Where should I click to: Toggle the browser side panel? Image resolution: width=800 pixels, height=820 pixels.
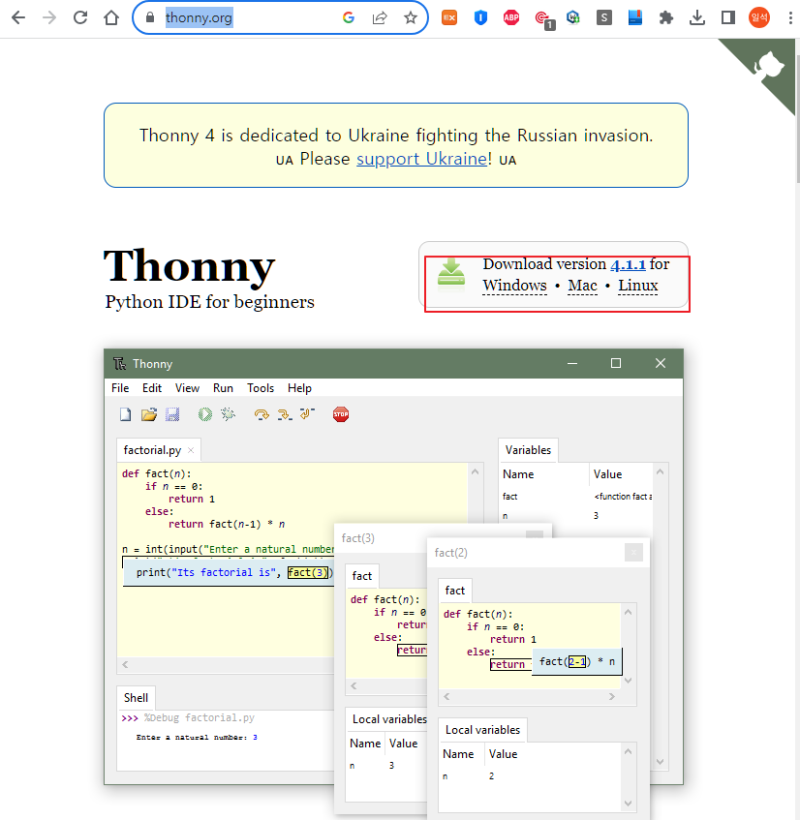pos(727,18)
